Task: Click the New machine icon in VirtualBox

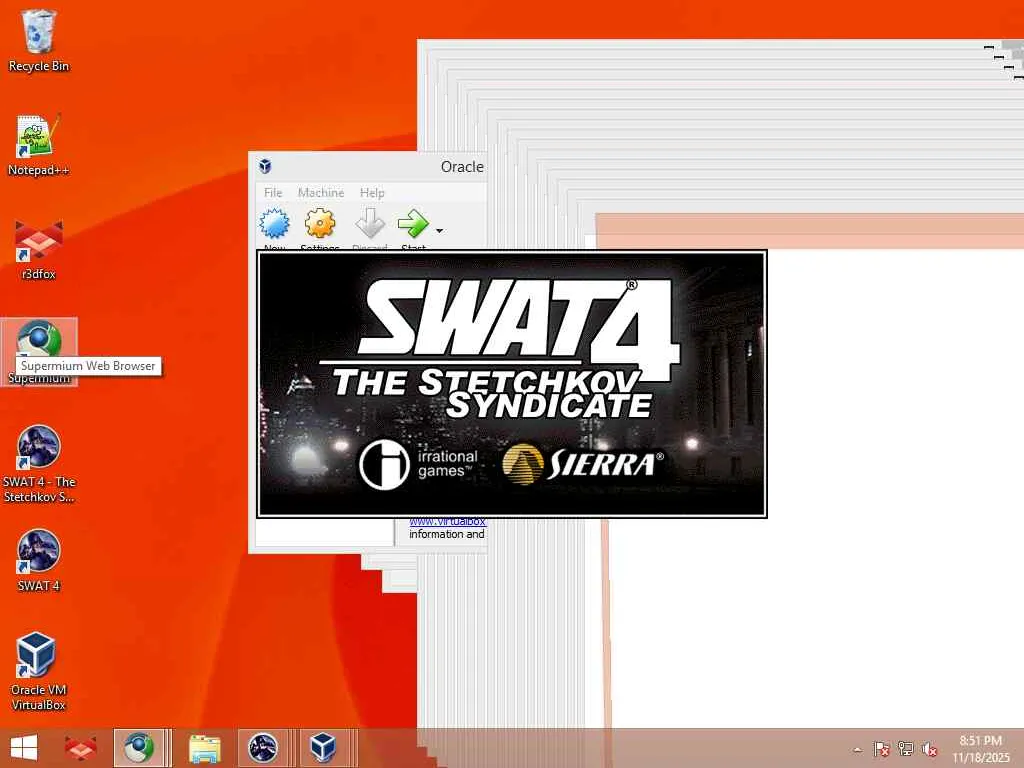Action: pyautogui.click(x=274, y=224)
